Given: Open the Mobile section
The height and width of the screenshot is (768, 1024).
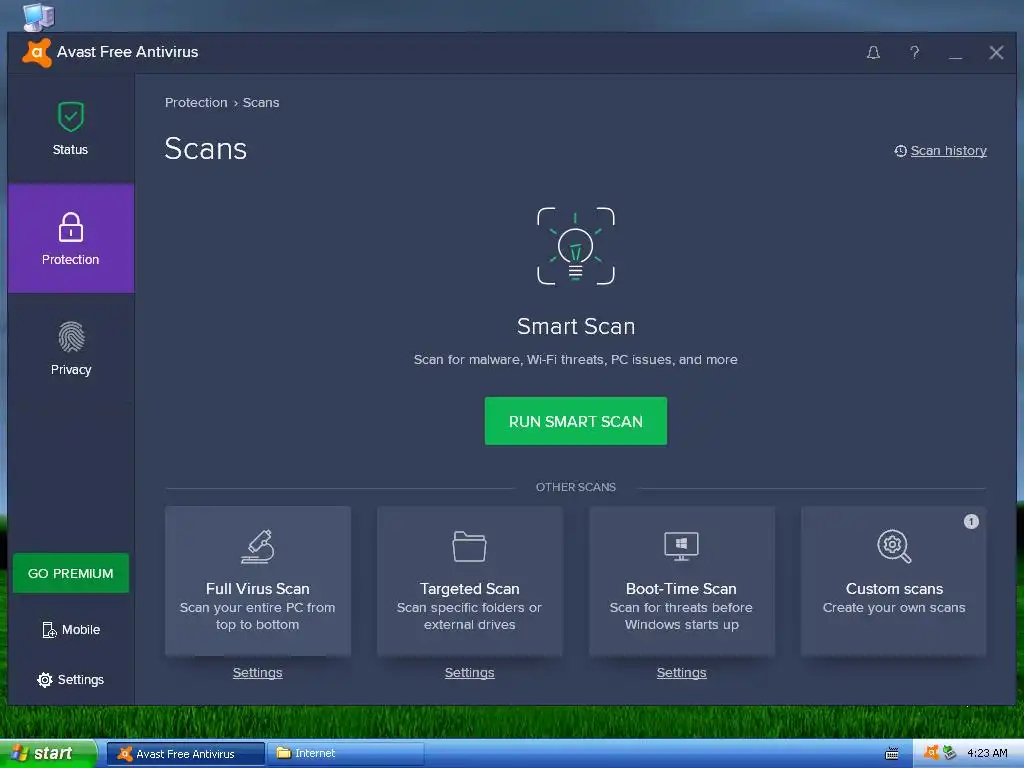Looking at the screenshot, I should 71,630.
